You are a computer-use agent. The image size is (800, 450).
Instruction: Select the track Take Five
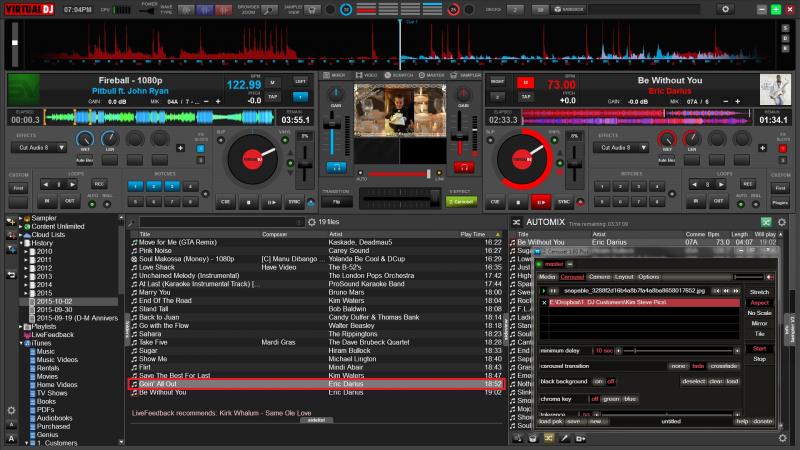153,342
